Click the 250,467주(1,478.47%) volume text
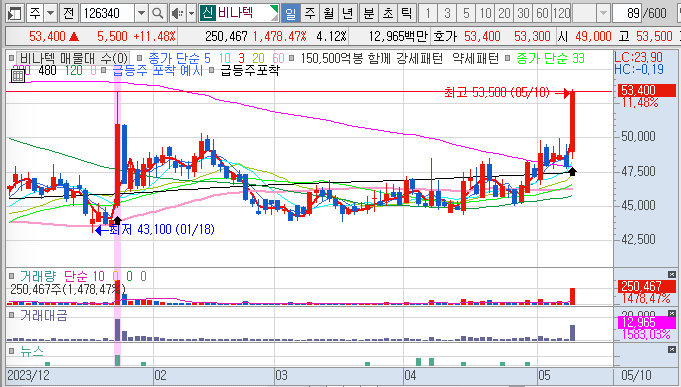Screen dimensions: 681x387 [68, 289]
